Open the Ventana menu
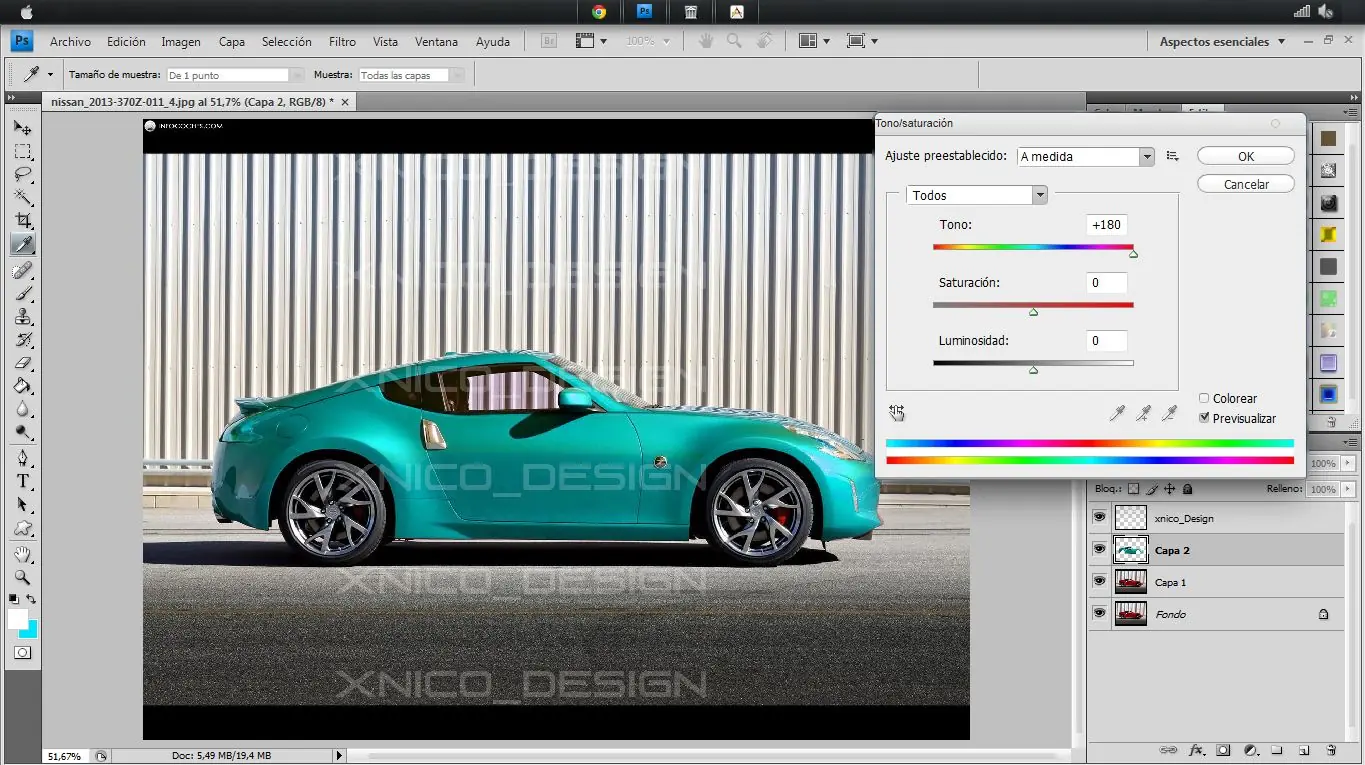This screenshot has width=1365, height=765. coord(436,42)
